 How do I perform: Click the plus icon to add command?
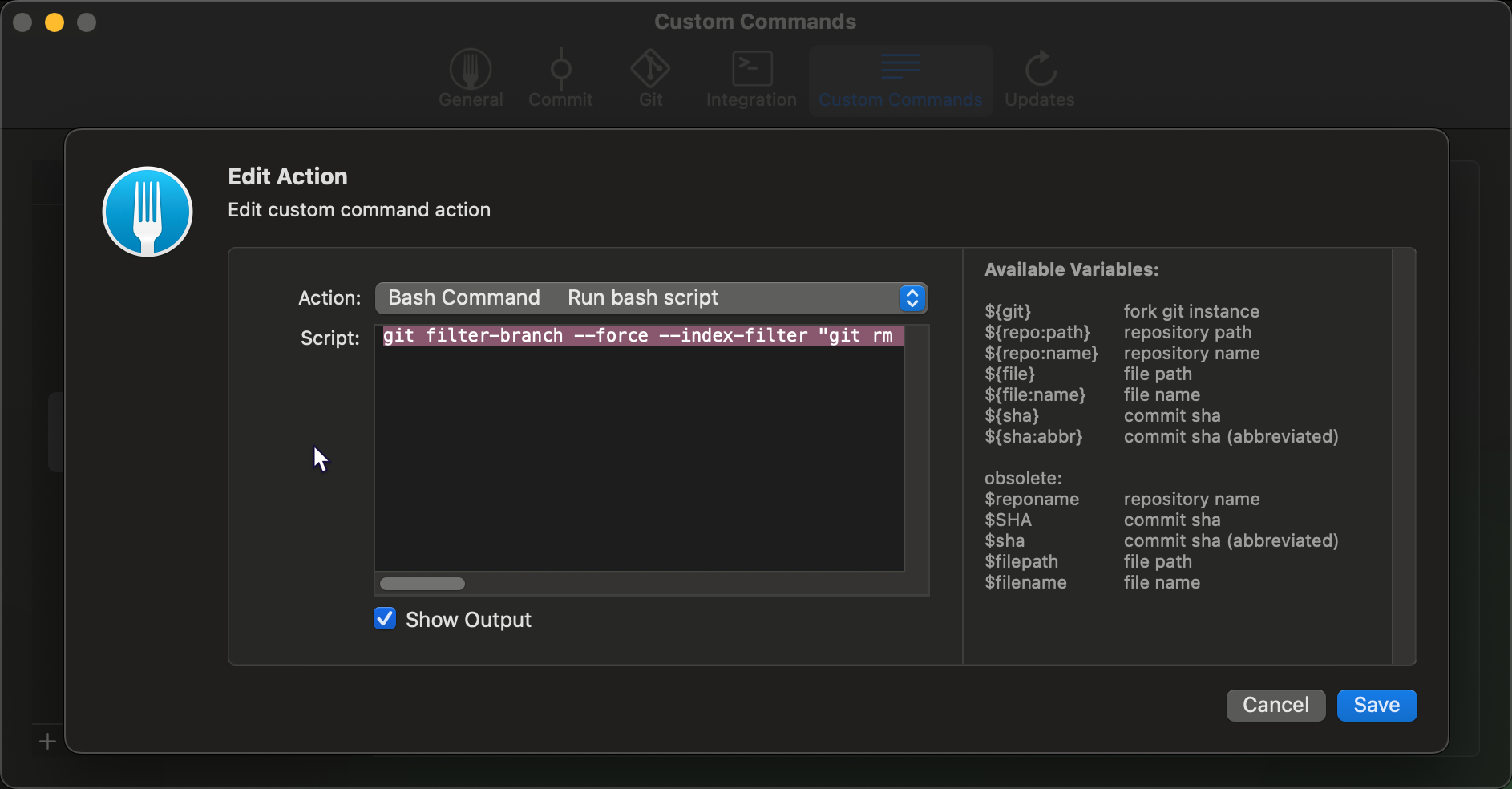pos(47,741)
